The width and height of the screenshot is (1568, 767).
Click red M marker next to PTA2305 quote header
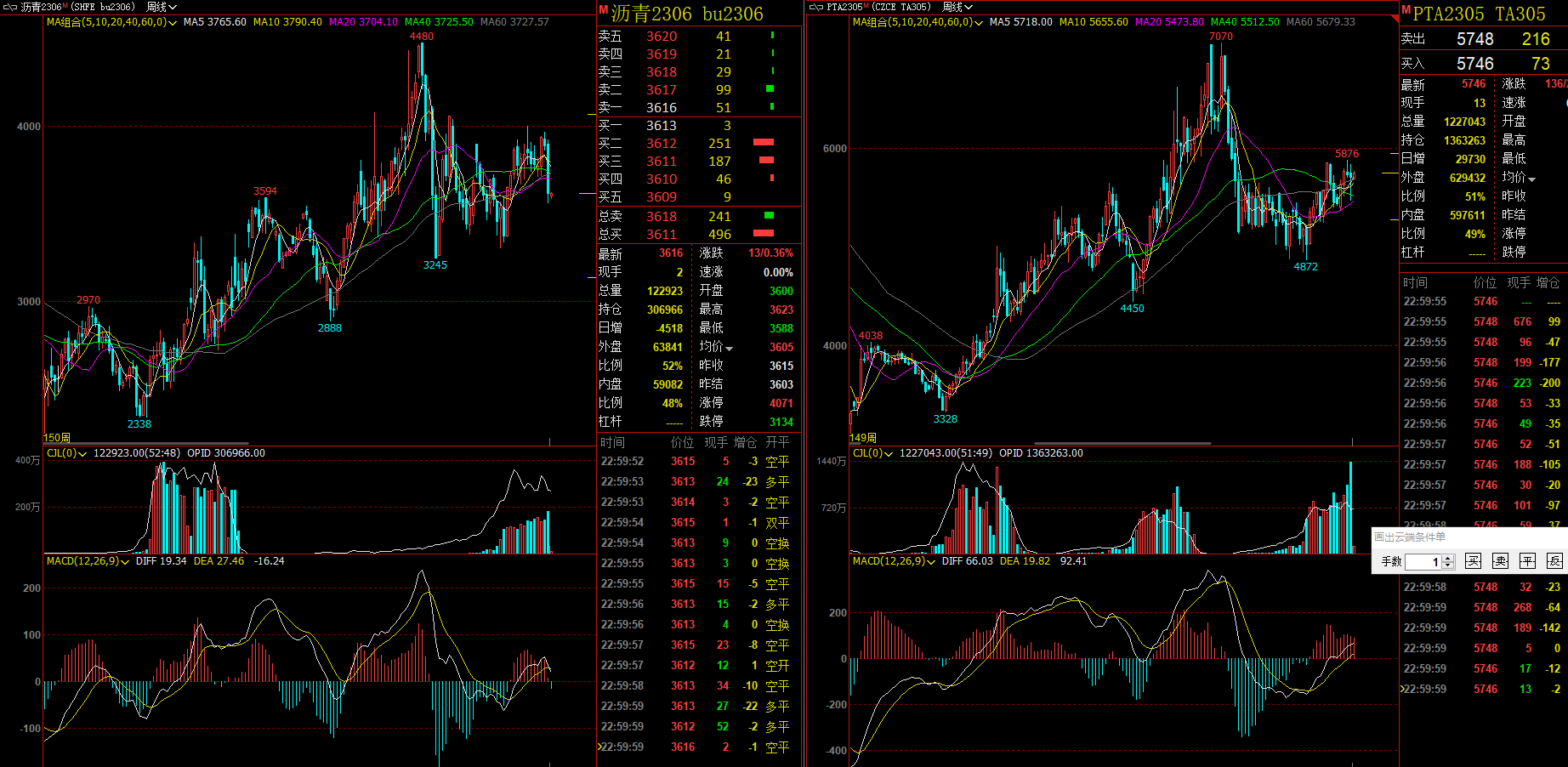point(1406,10)
